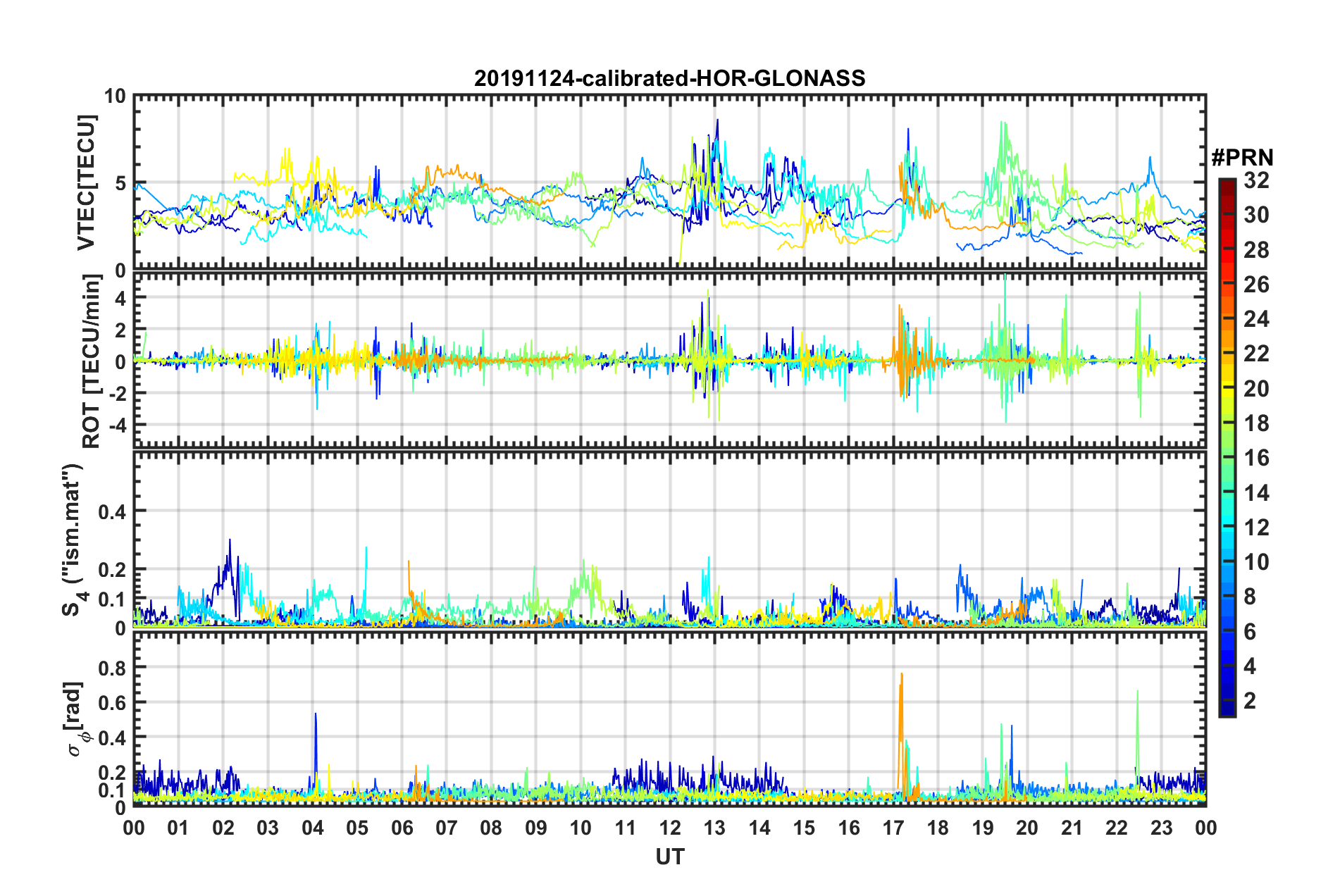Click x-axis tick label 14
This screenshot has height=896, width=1340.
(759, 828)
